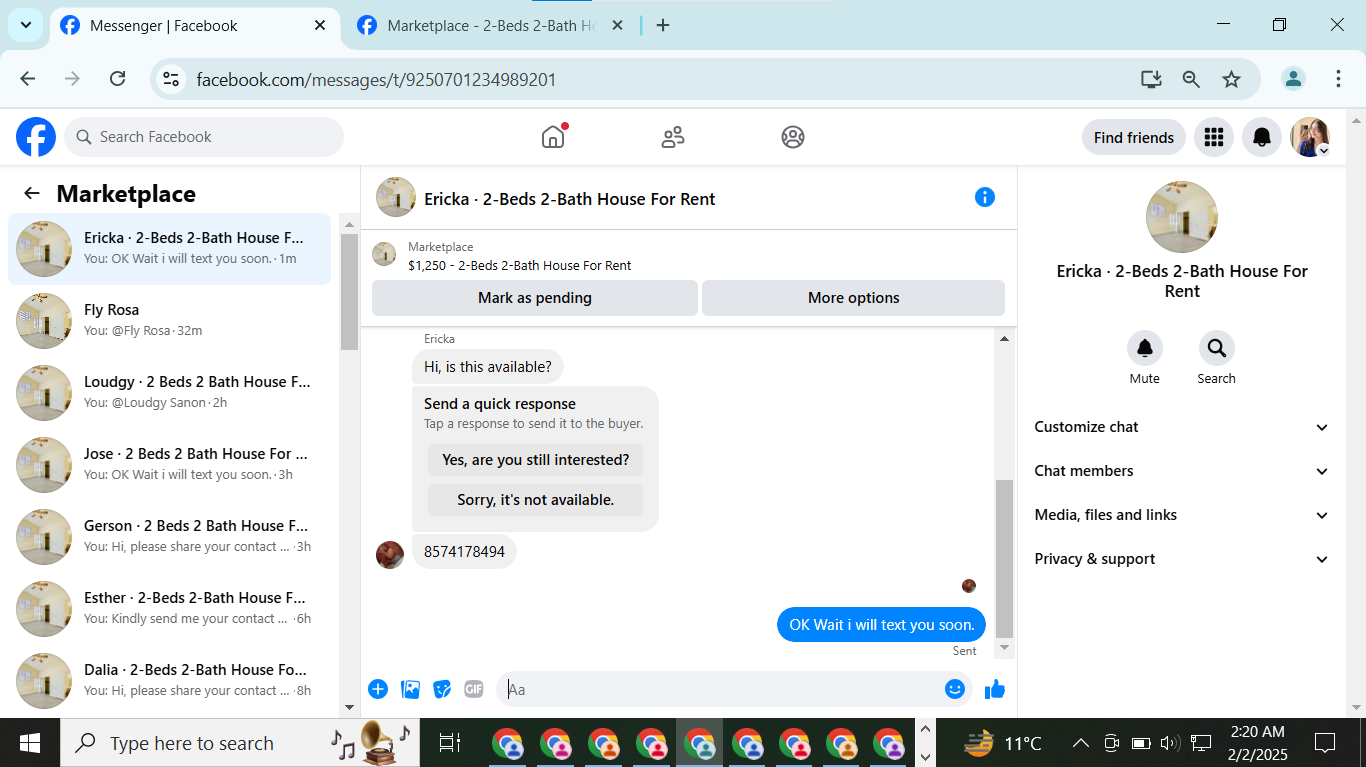Go back from Marketplace chats arrow
This screenshot has width=1366, height=767.
[32, 194]
